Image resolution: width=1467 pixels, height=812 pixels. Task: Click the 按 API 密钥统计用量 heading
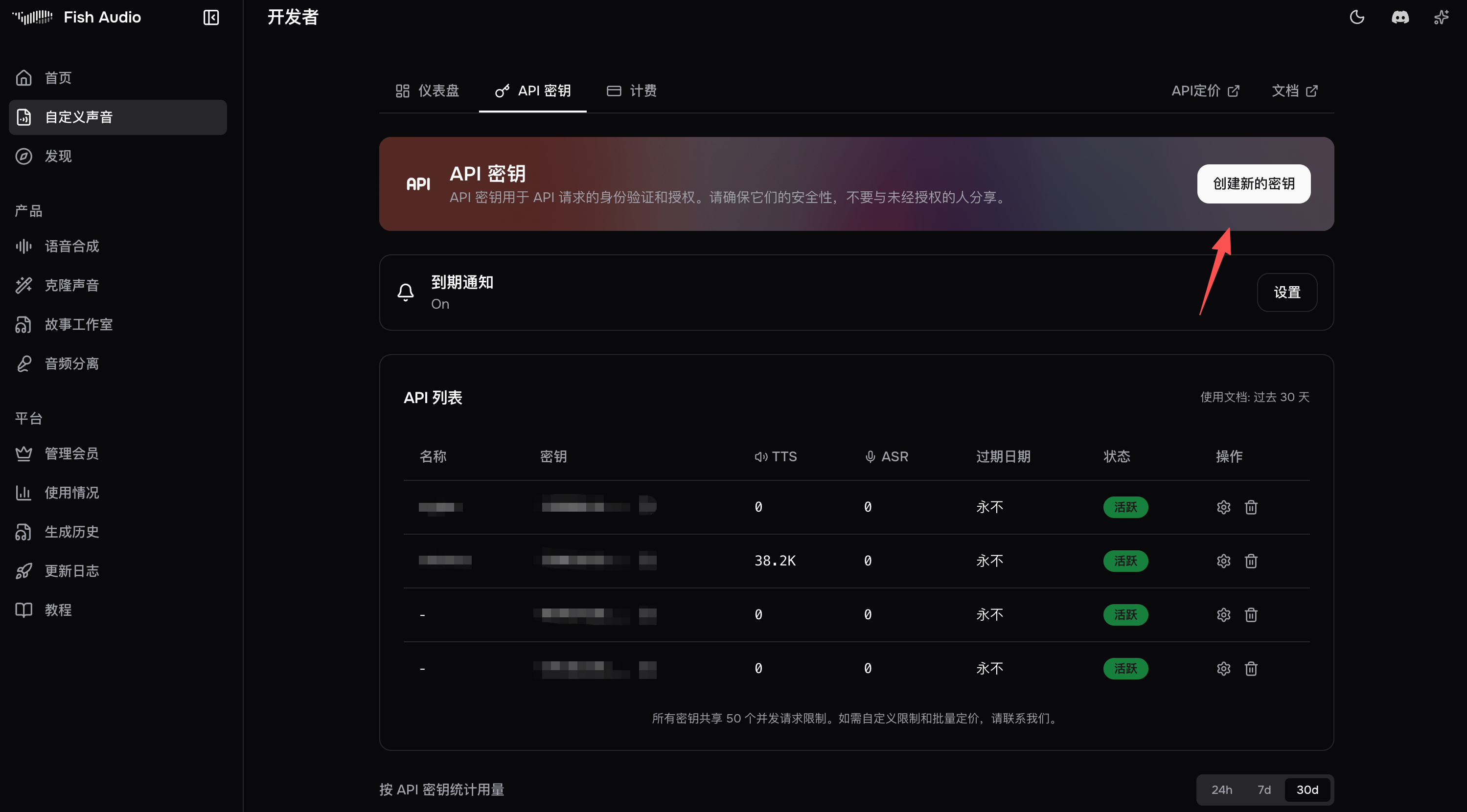pyautogui.click(x=442, y=790)
